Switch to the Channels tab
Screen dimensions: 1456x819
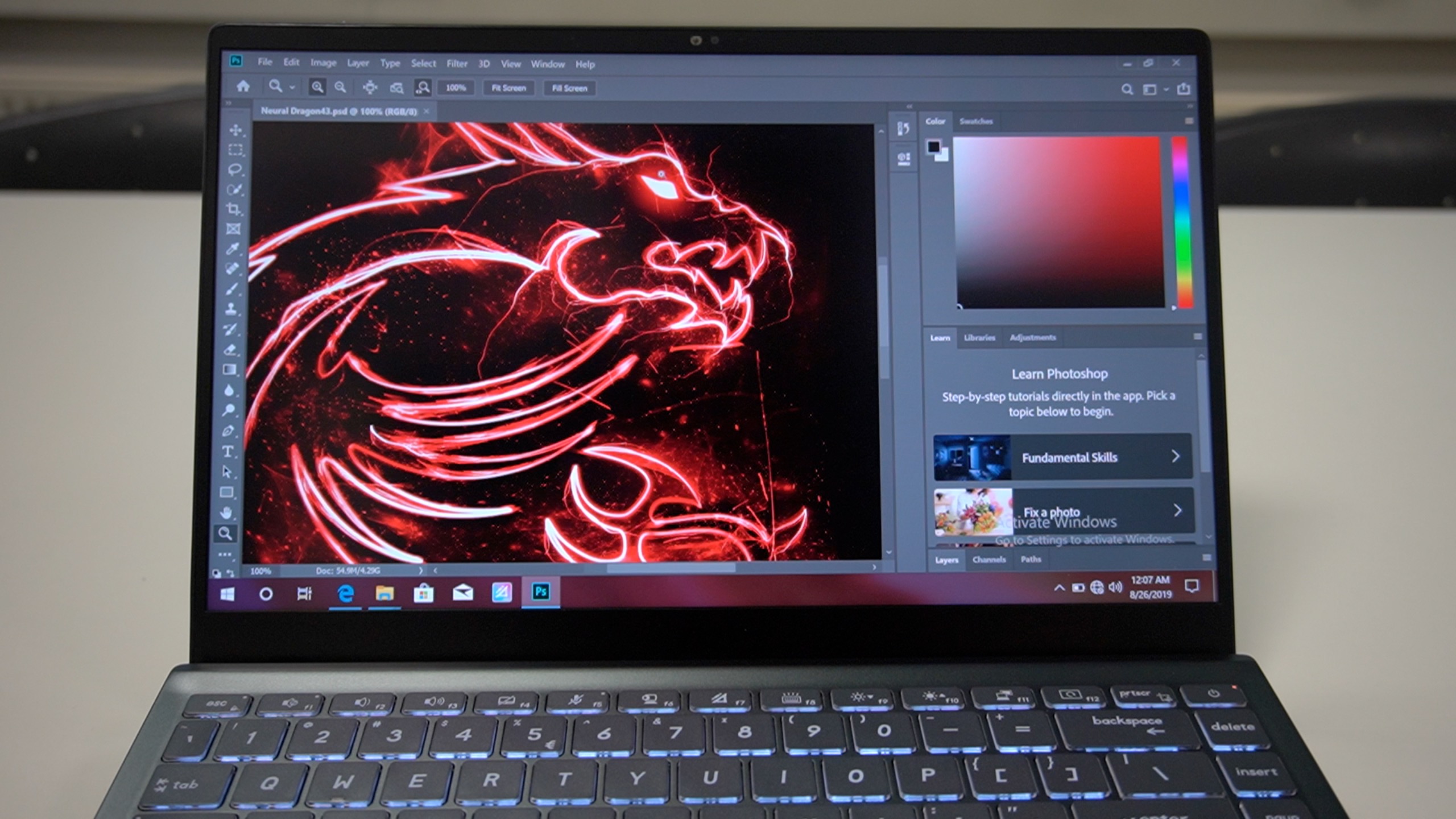coord(989,560)
